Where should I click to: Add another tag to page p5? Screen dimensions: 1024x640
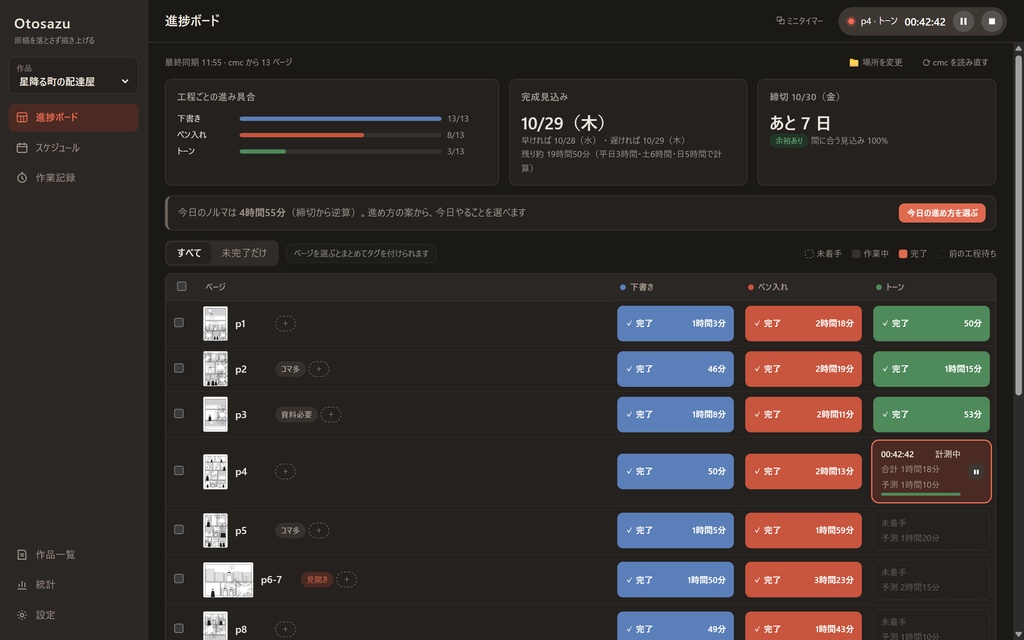pos(319,530)
